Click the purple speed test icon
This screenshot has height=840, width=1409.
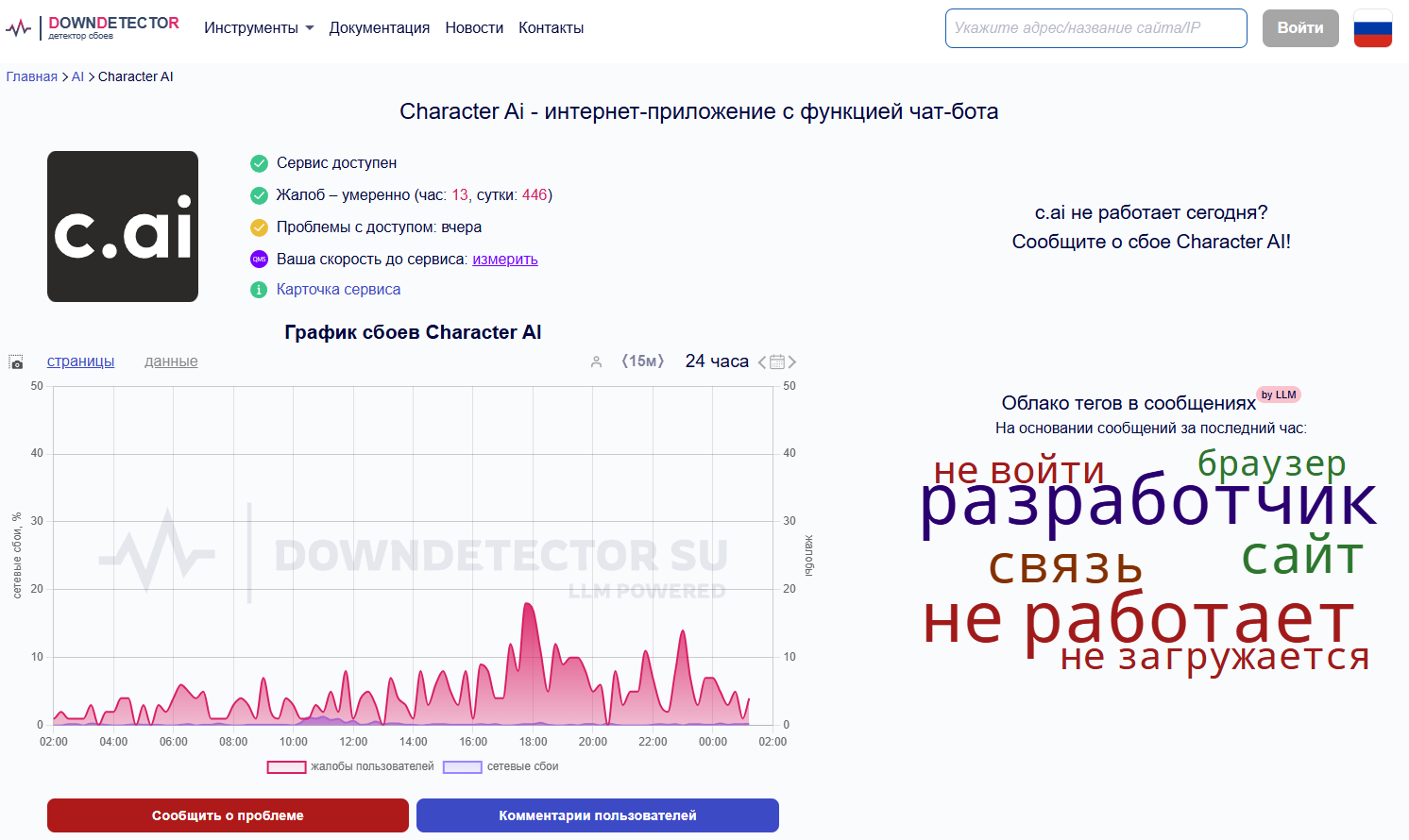tap(259, 260)
